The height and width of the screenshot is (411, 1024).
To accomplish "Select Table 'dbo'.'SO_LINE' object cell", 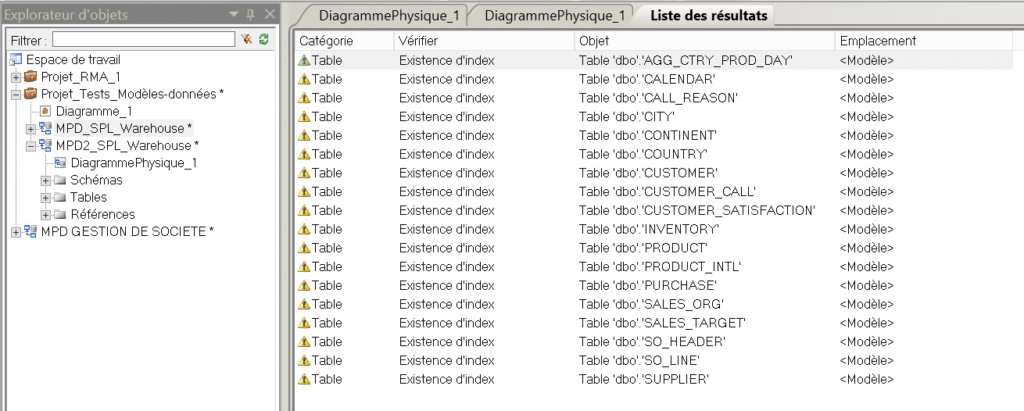I will [x=639, y=361].
